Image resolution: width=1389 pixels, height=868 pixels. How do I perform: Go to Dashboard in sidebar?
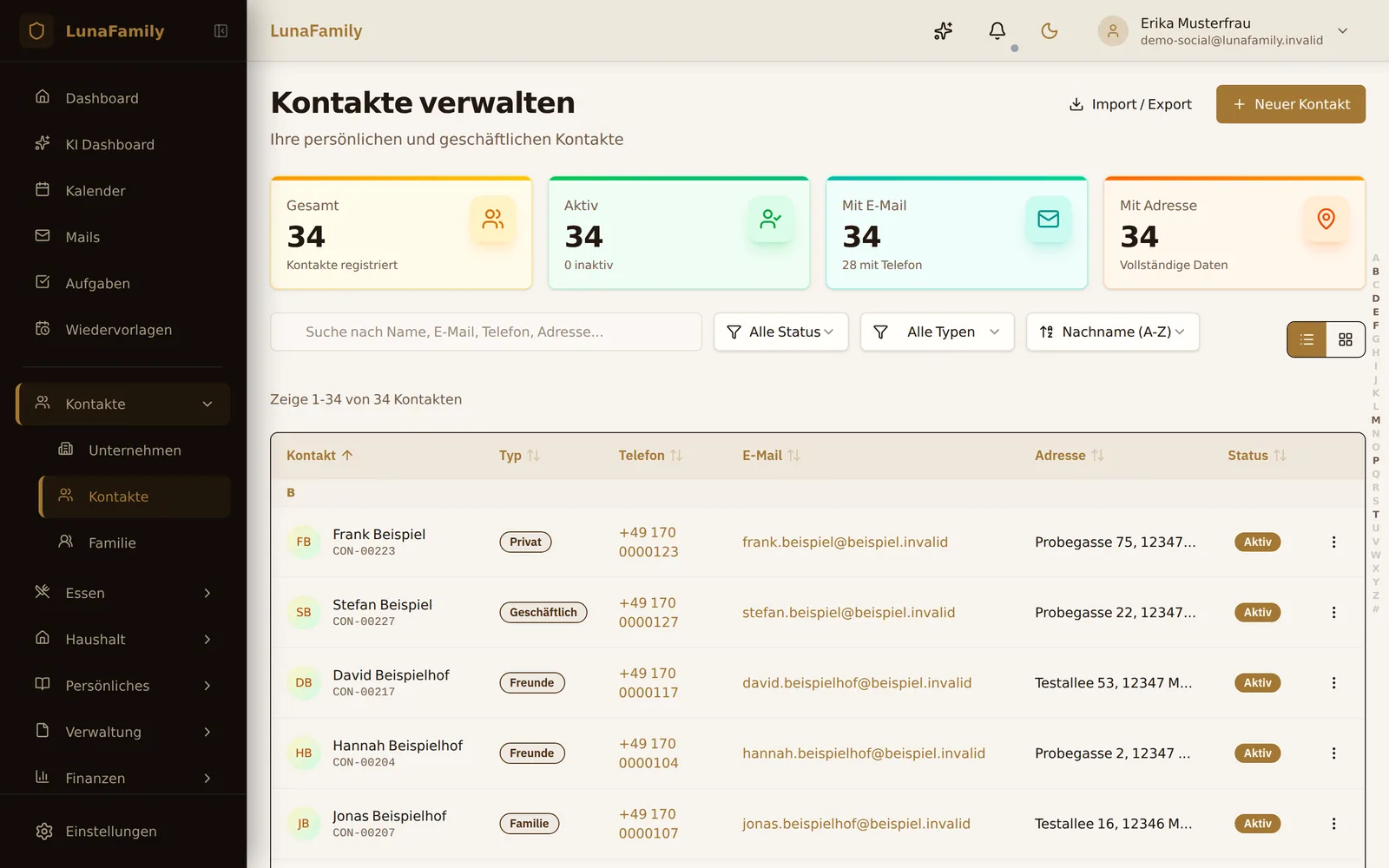coord(124,98)
